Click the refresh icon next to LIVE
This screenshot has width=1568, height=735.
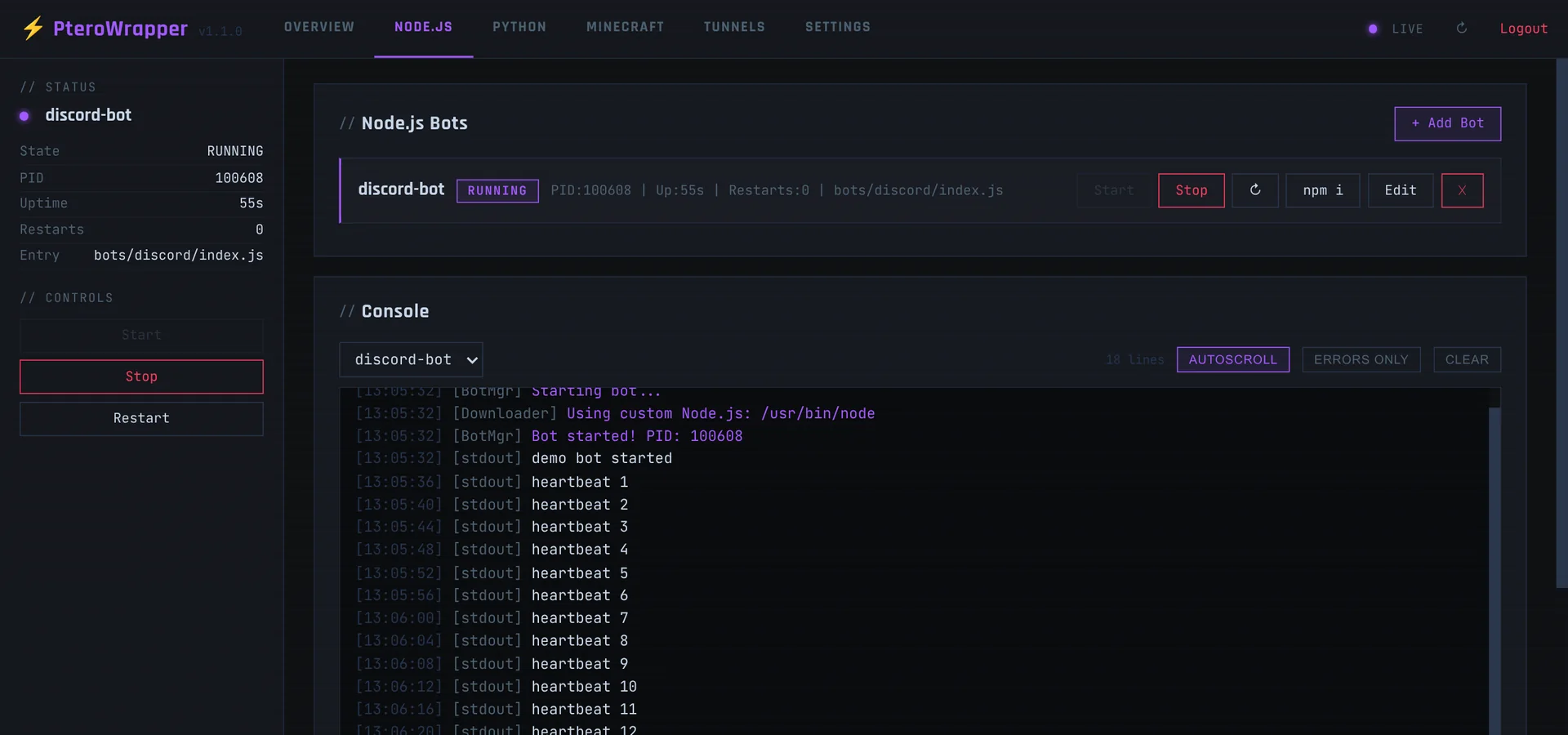coord(1462,28)
